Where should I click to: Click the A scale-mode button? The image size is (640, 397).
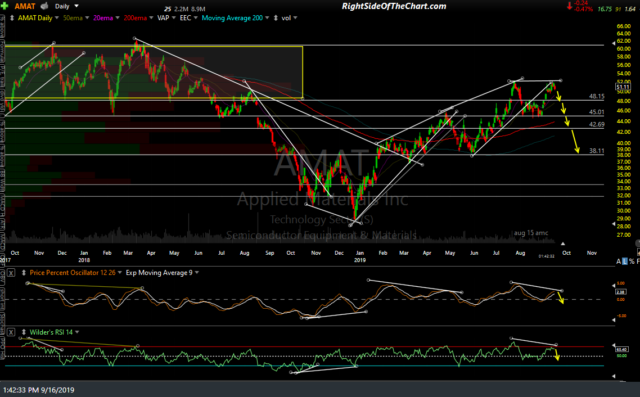pyautogui.click(x=618, y=262)
